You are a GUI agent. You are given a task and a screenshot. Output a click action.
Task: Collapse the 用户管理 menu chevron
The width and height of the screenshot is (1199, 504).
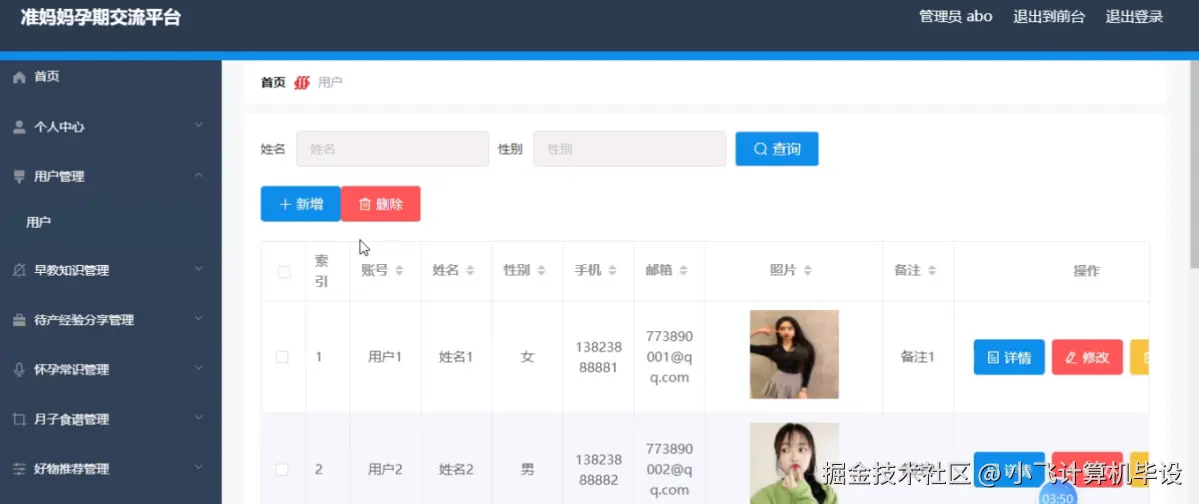coord(199,175)
